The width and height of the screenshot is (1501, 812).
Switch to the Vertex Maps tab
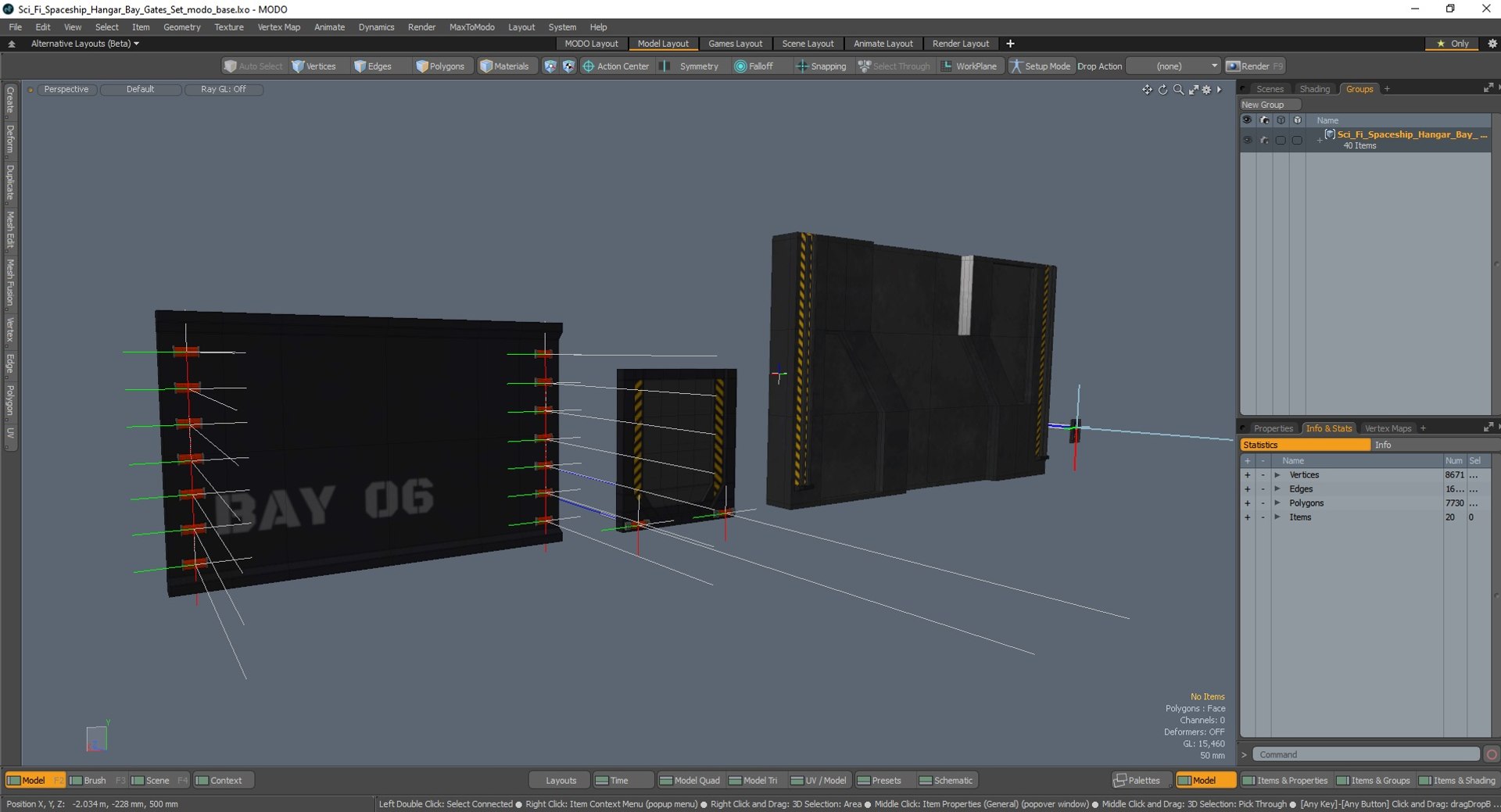coord(1388,428)
